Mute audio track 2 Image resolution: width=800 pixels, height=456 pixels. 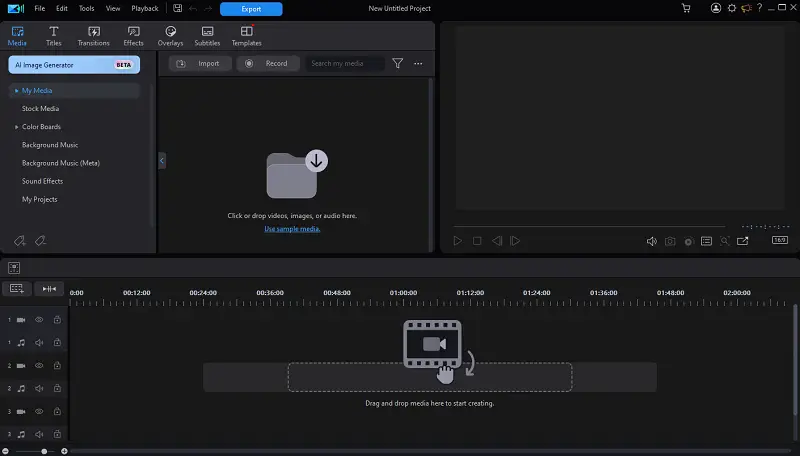pyautogui.click(x=39, y=389)
